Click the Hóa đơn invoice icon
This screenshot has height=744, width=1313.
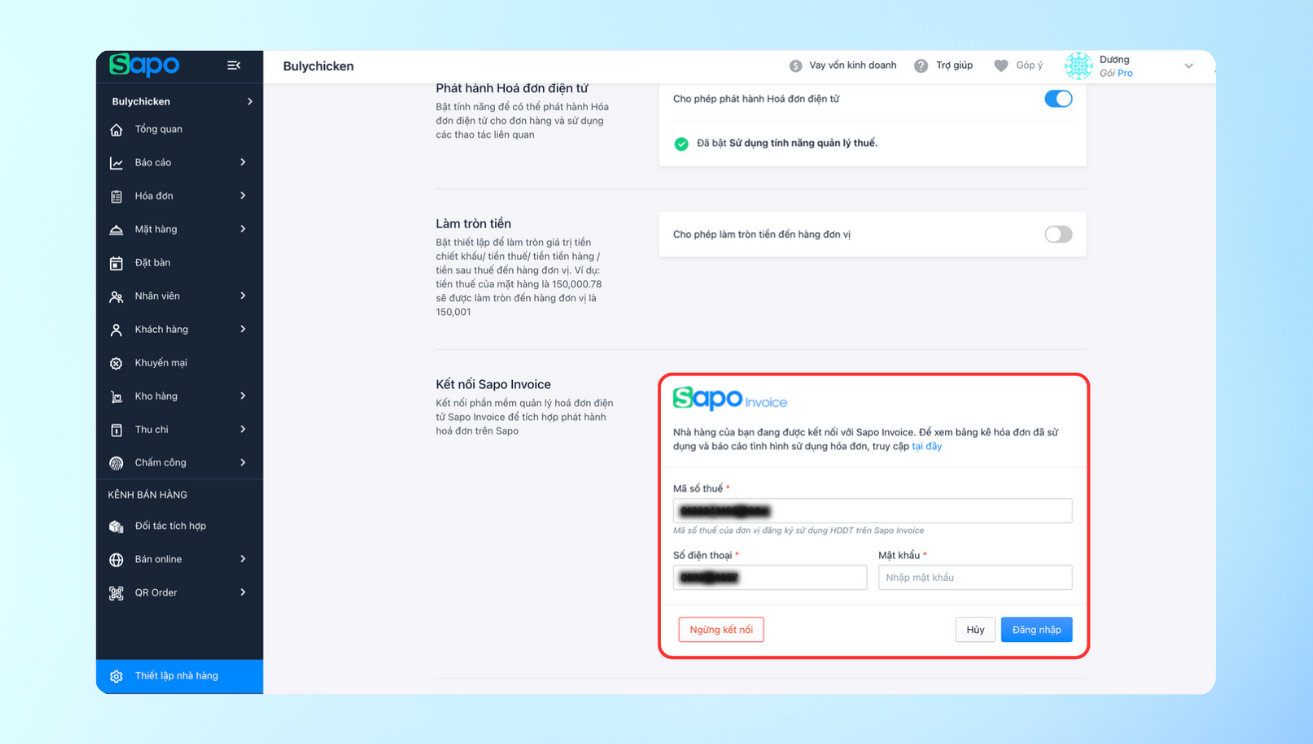116,196
